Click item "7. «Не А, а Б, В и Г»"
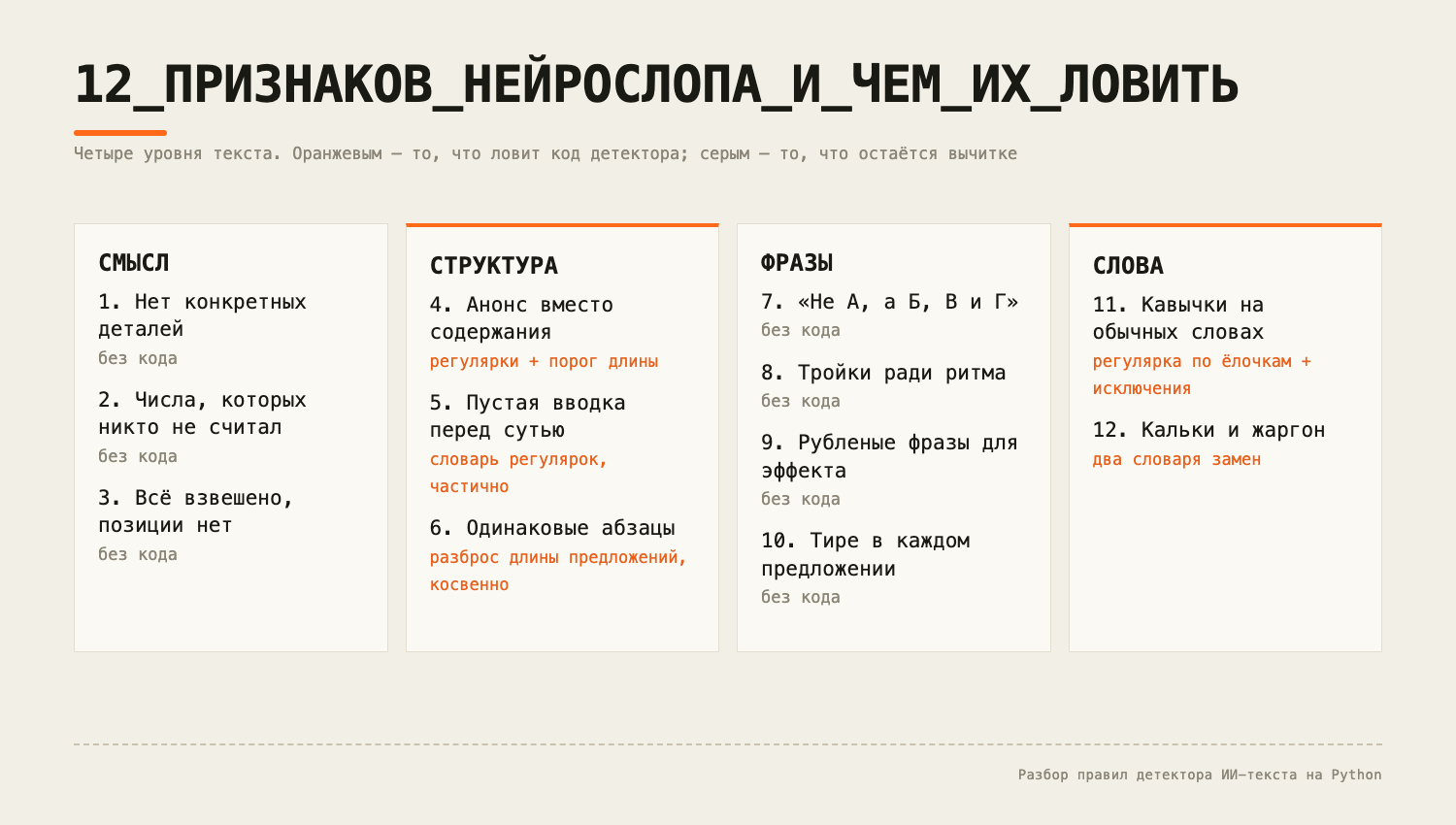The height and width of the screenshot is (825, 1456). click(890, 302)
